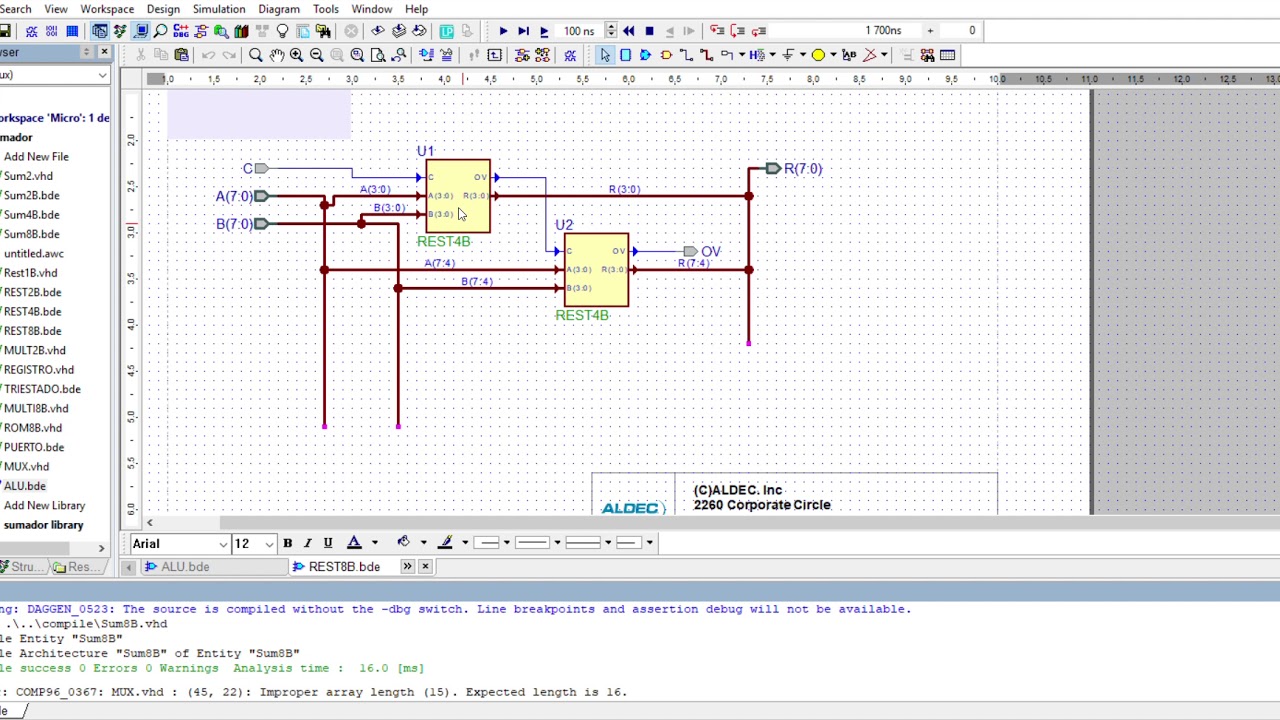Viewport: 1280px width, 720px height.
Task: Open the Workspace menu
Action: [x=107, y=9]
